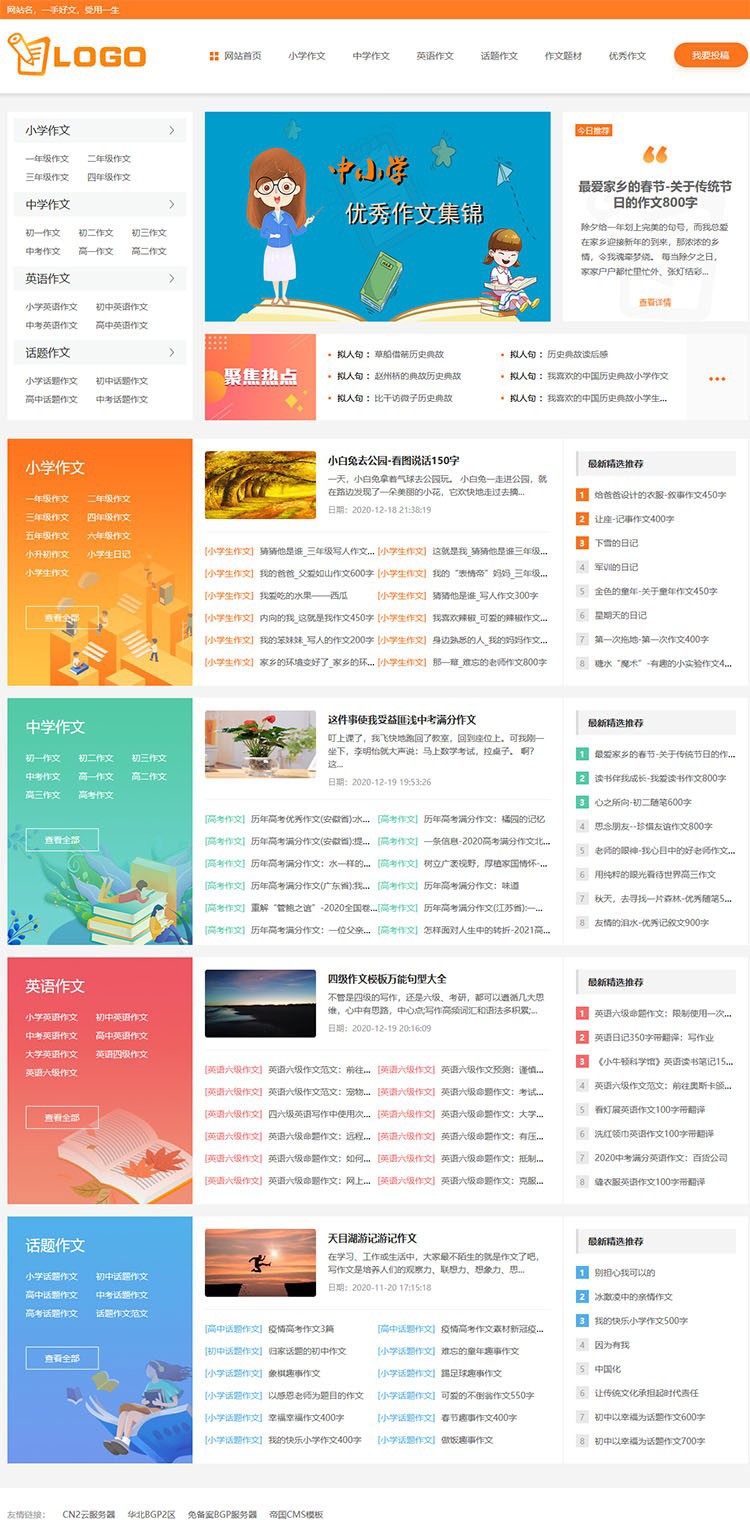Open ranked item 别担心我可以的
The height and width of the screenshot is (1533, 750).
pos(625,1272)
